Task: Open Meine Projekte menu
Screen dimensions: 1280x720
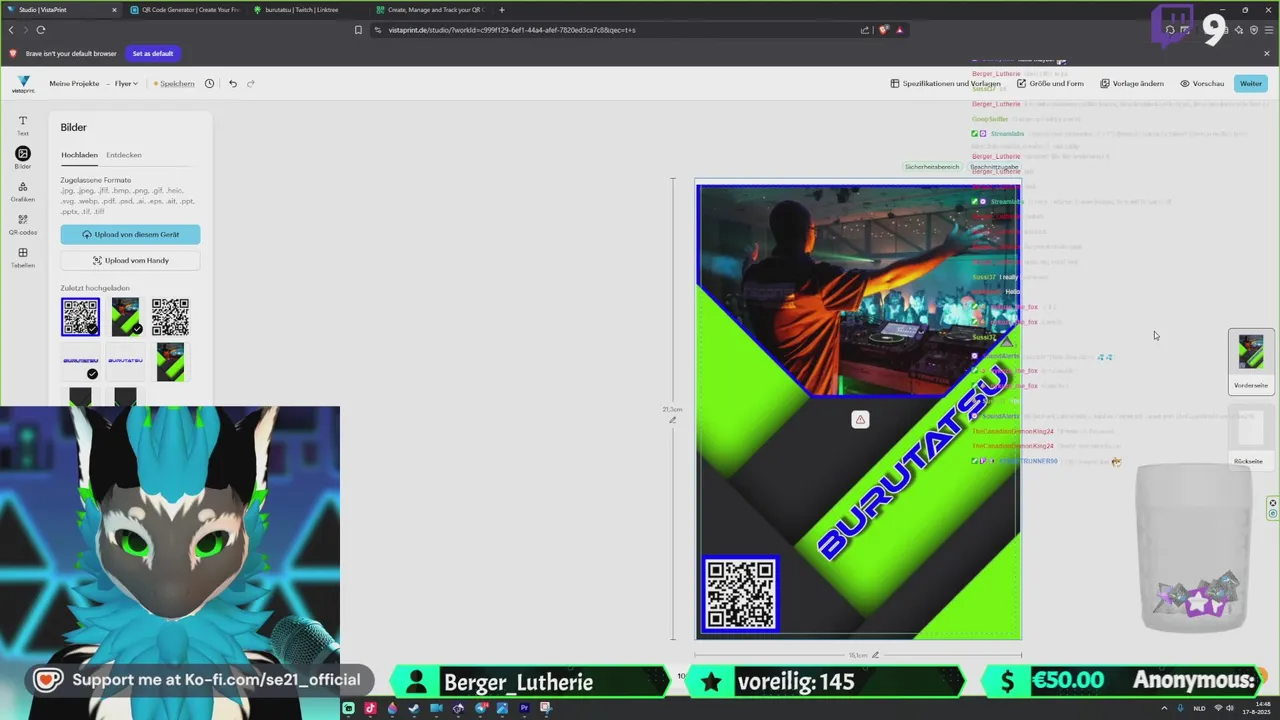Action: 74,83
